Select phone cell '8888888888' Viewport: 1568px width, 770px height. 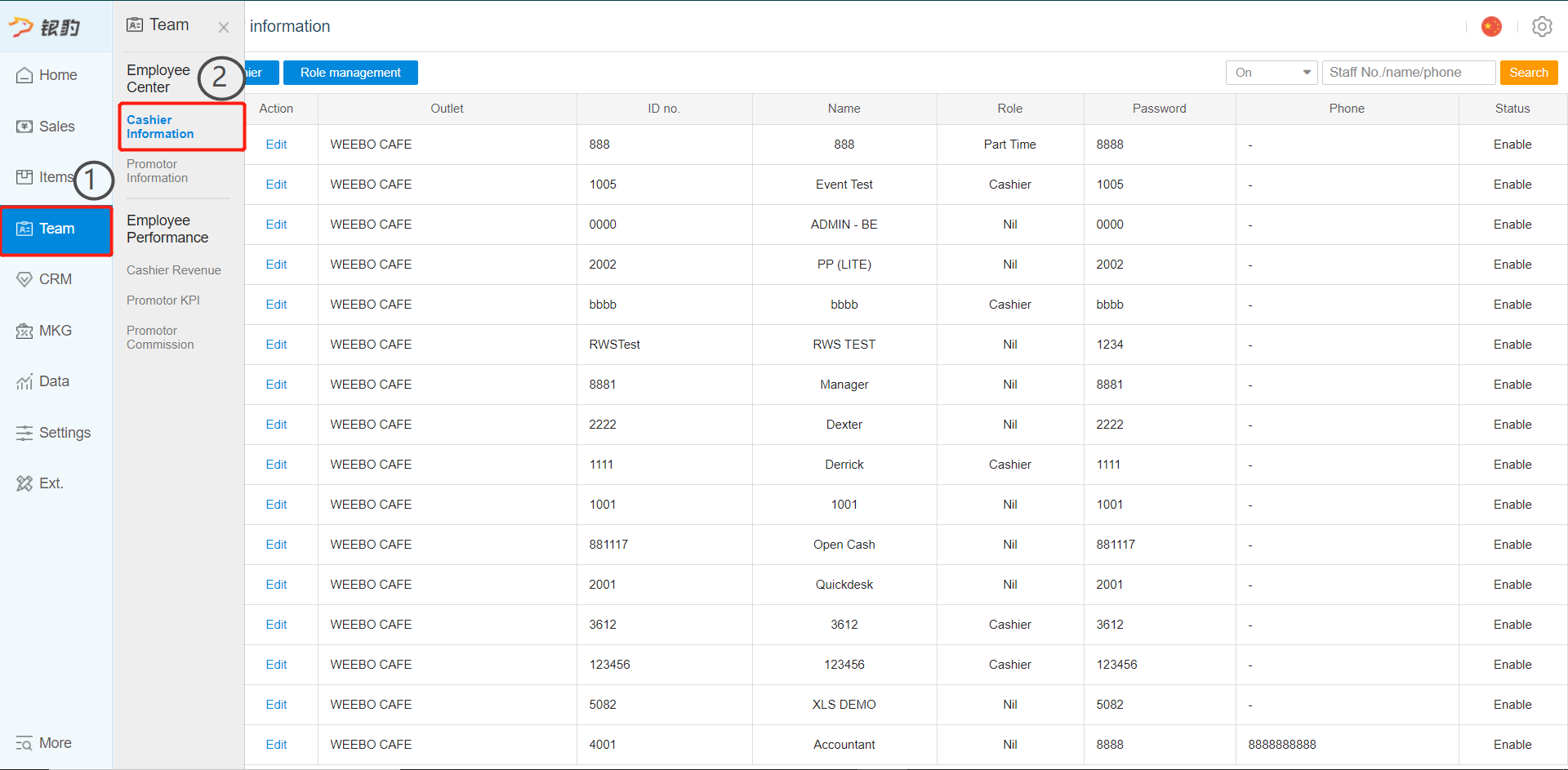pos(1347,745)
